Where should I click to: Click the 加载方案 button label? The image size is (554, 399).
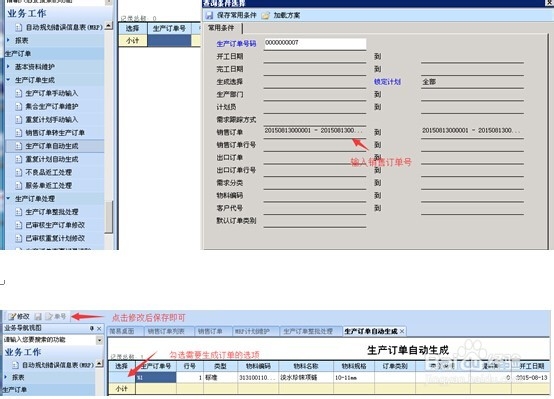pyautogui.click(x=287, y=15)
